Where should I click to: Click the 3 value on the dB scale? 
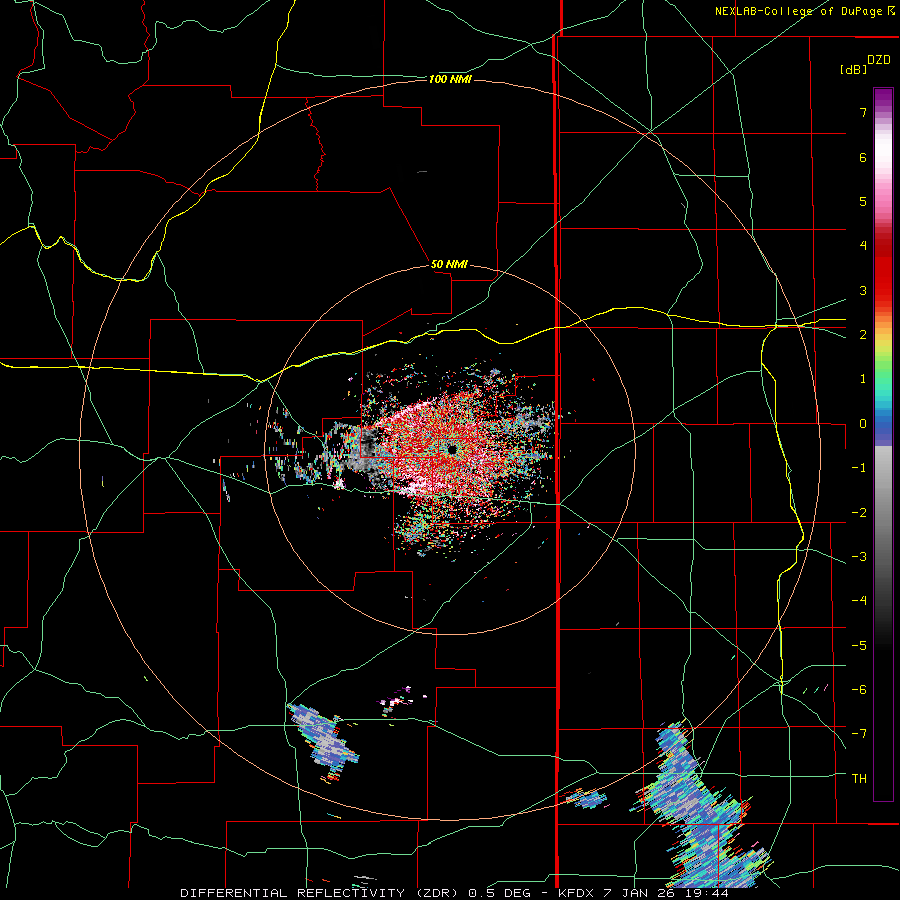(x=863, y=290)
